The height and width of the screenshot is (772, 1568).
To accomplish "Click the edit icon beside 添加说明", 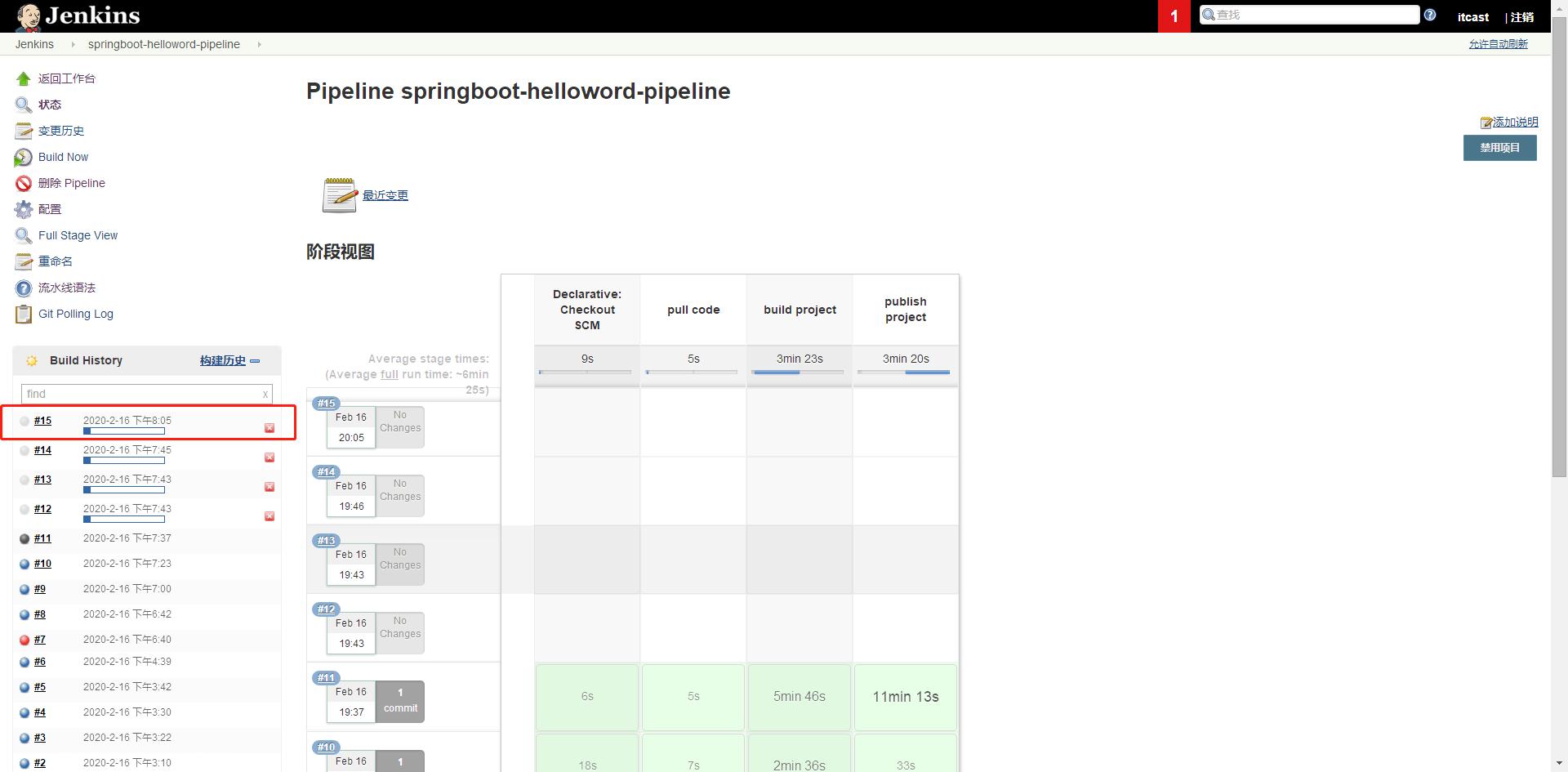I will point(1486,123).
